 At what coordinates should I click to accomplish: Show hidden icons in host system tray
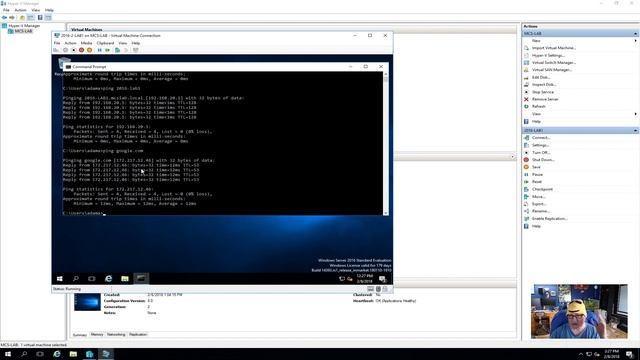click(581, 354)
